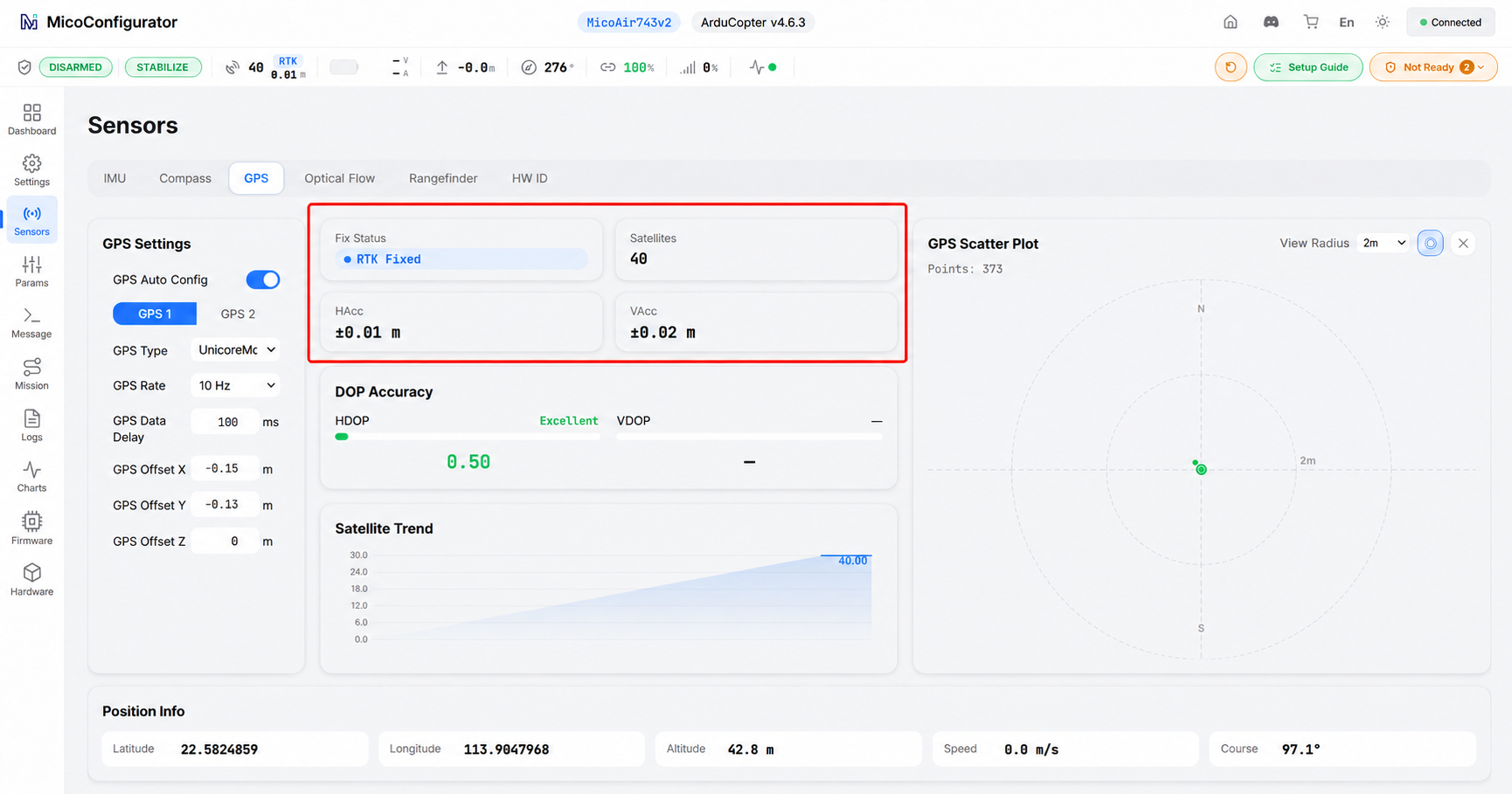Open the GPS Rate 10 Hz dropdown
Viewport: 1512px width, 794px height.
[x=236, y=385]
